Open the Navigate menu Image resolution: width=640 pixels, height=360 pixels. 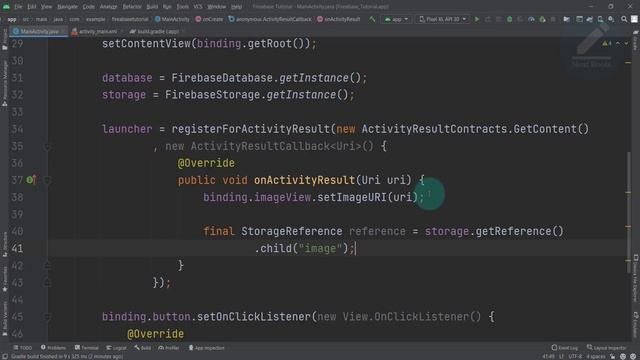[x=67, y=7]
